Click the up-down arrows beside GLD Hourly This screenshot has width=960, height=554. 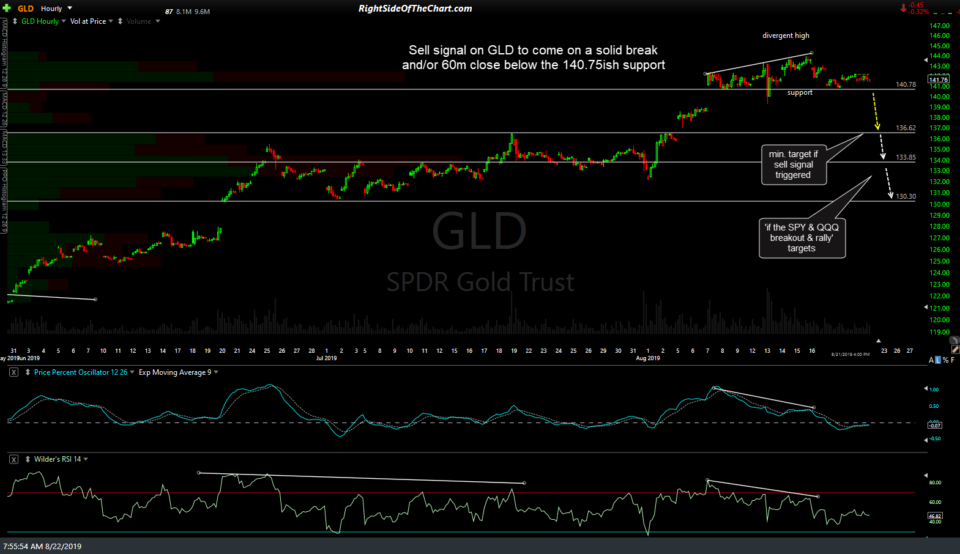(15, 21)
